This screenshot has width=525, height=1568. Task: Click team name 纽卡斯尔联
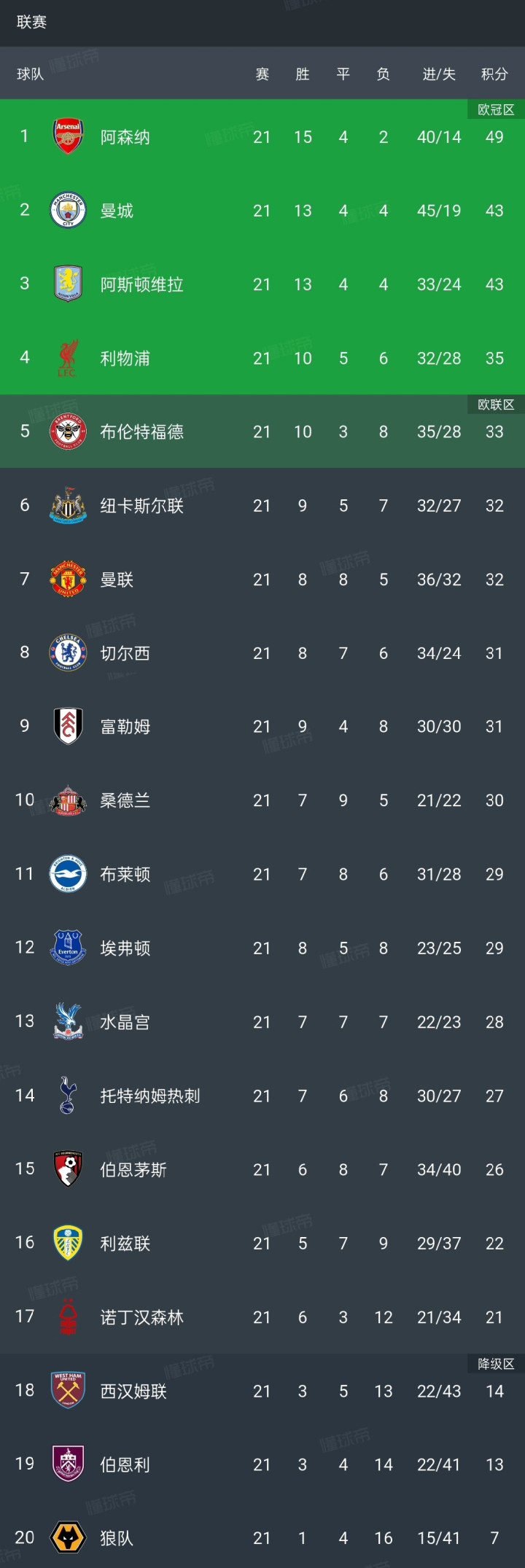tap(142, 506)
